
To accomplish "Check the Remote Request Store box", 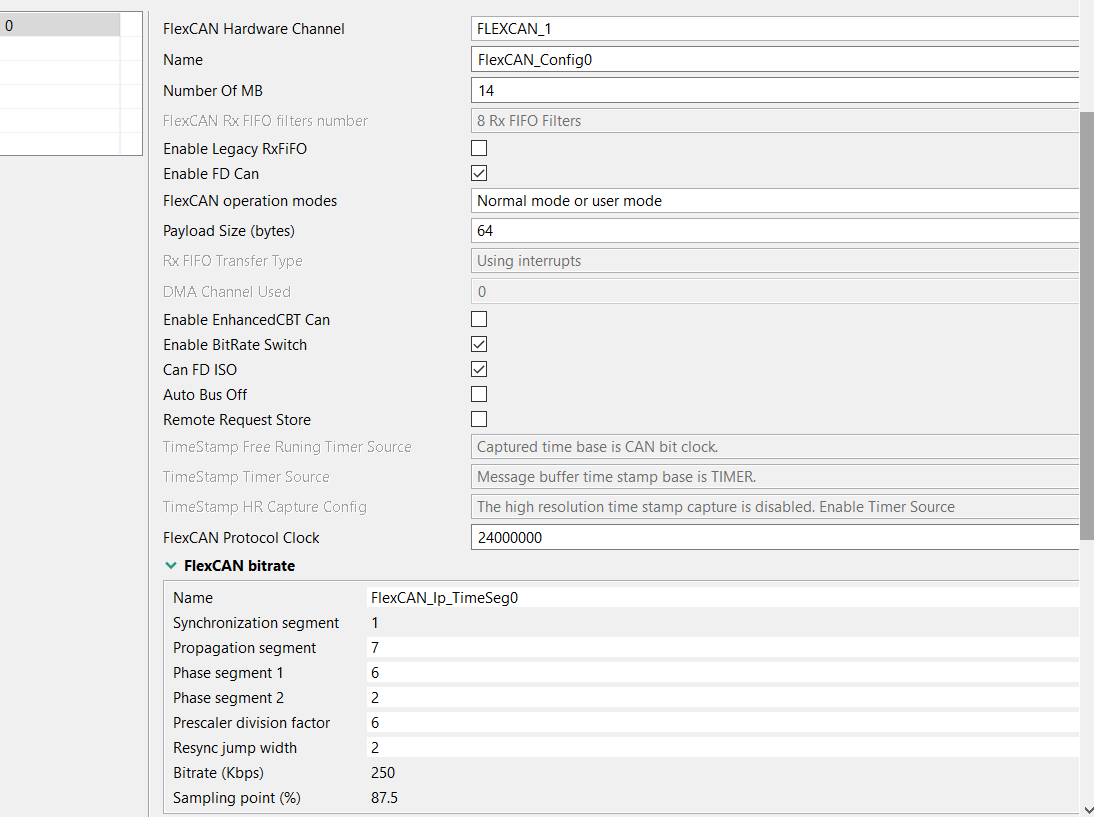I will [x=479, y=420].
